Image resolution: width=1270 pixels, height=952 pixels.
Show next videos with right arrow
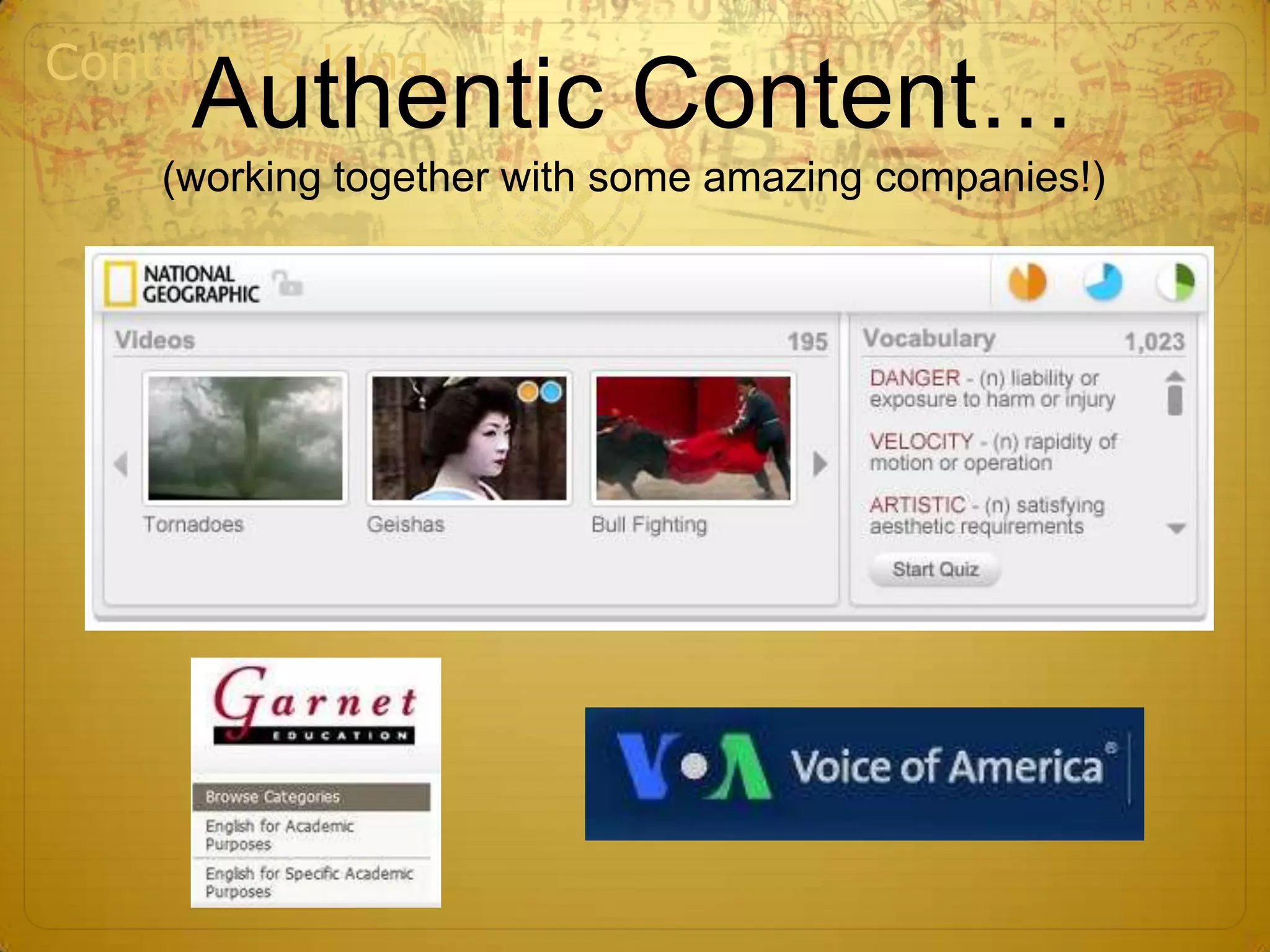point(820,464)
